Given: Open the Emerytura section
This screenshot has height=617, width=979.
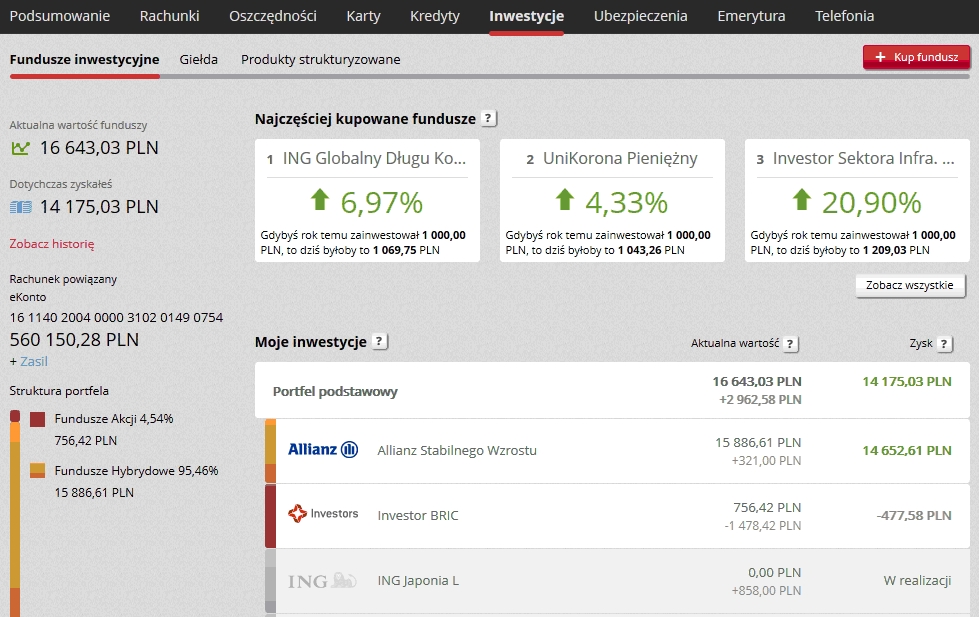Looking at the screenshot, I should (x=751, y=16).
